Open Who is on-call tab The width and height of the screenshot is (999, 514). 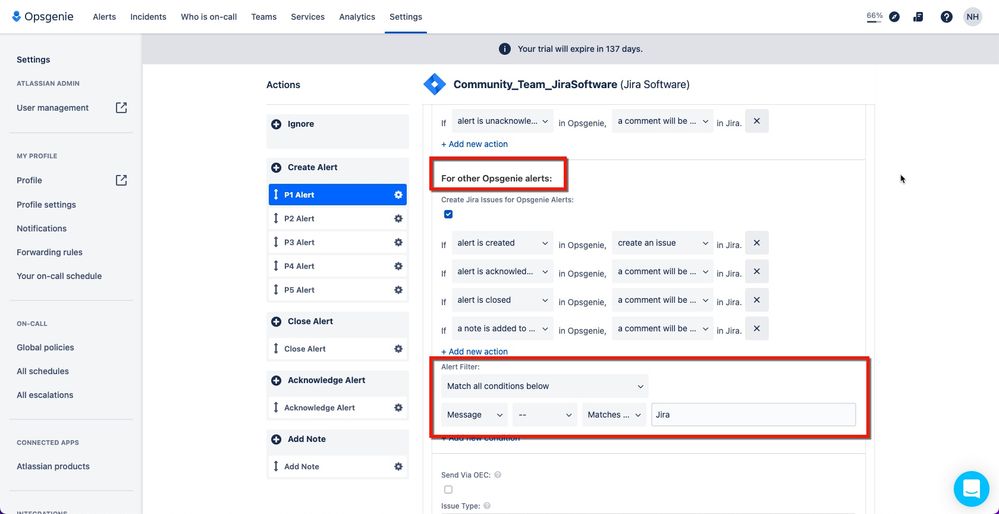tap(208, 17)
